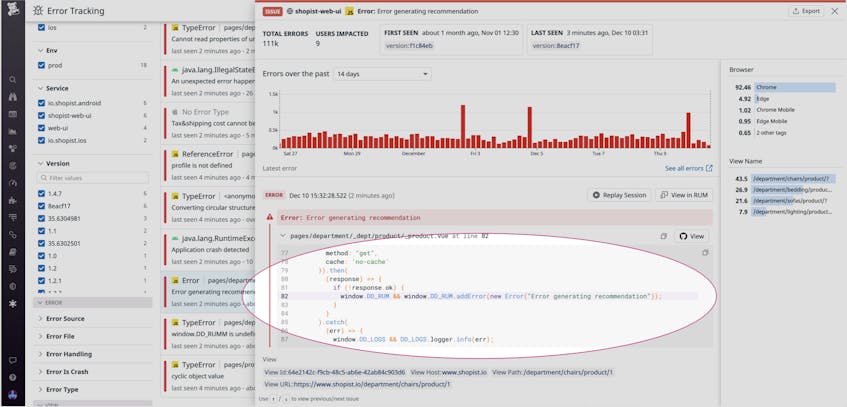The image size is (847, 407).
Task: Click the globe icon before shopist-web-ui
Action: coord(290,11)
